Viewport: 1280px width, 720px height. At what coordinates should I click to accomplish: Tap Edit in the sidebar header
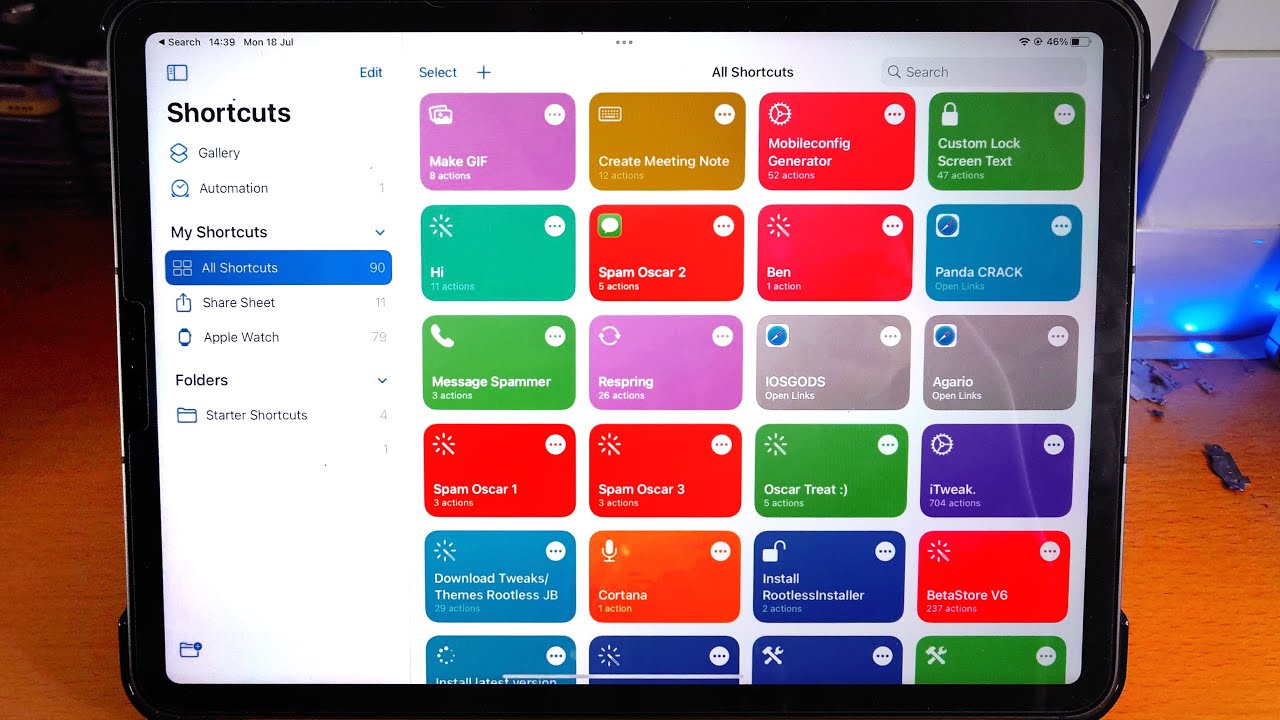[x=371, y=72]
